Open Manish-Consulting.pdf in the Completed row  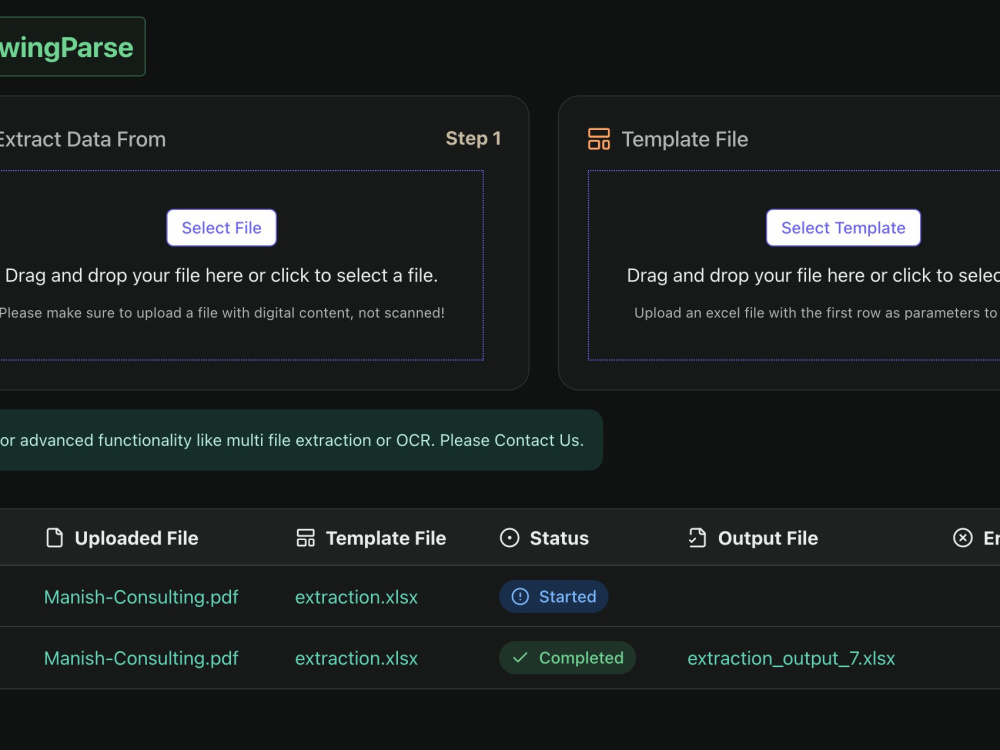(141, 658)
